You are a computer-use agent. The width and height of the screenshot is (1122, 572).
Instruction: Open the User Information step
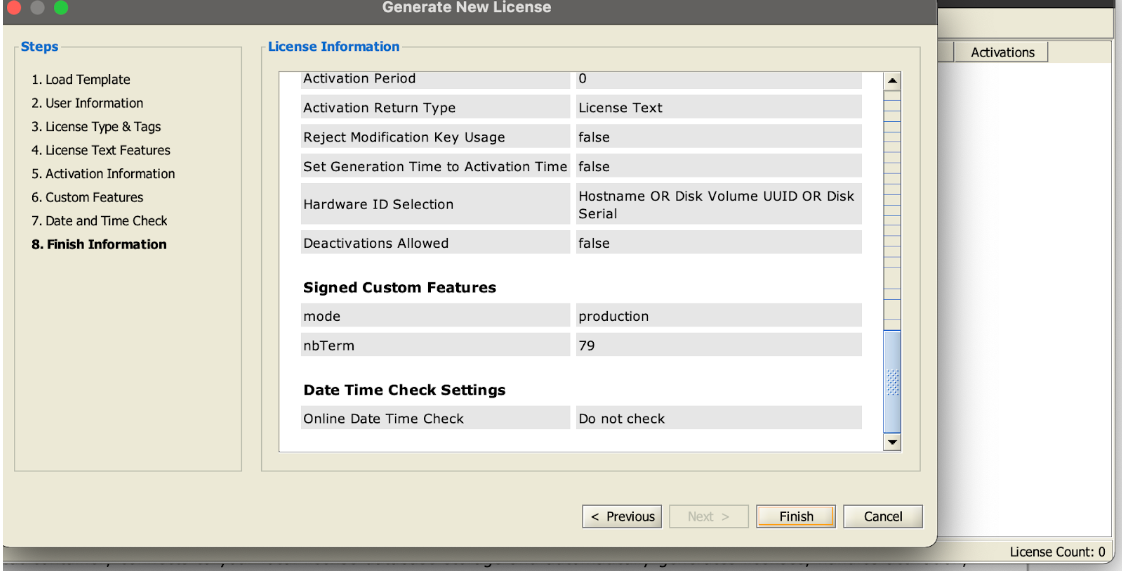[x=87, y=103]
